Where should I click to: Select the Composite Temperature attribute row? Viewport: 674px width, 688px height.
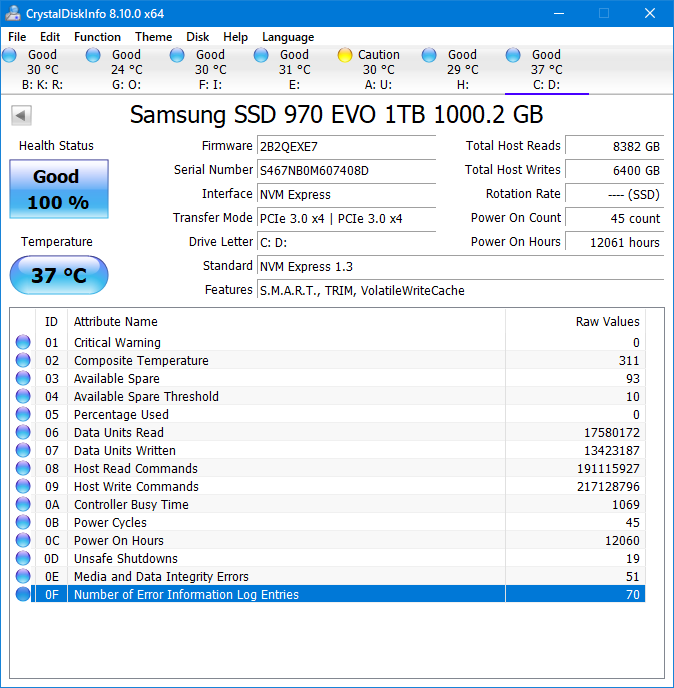(x=328, y=360)
